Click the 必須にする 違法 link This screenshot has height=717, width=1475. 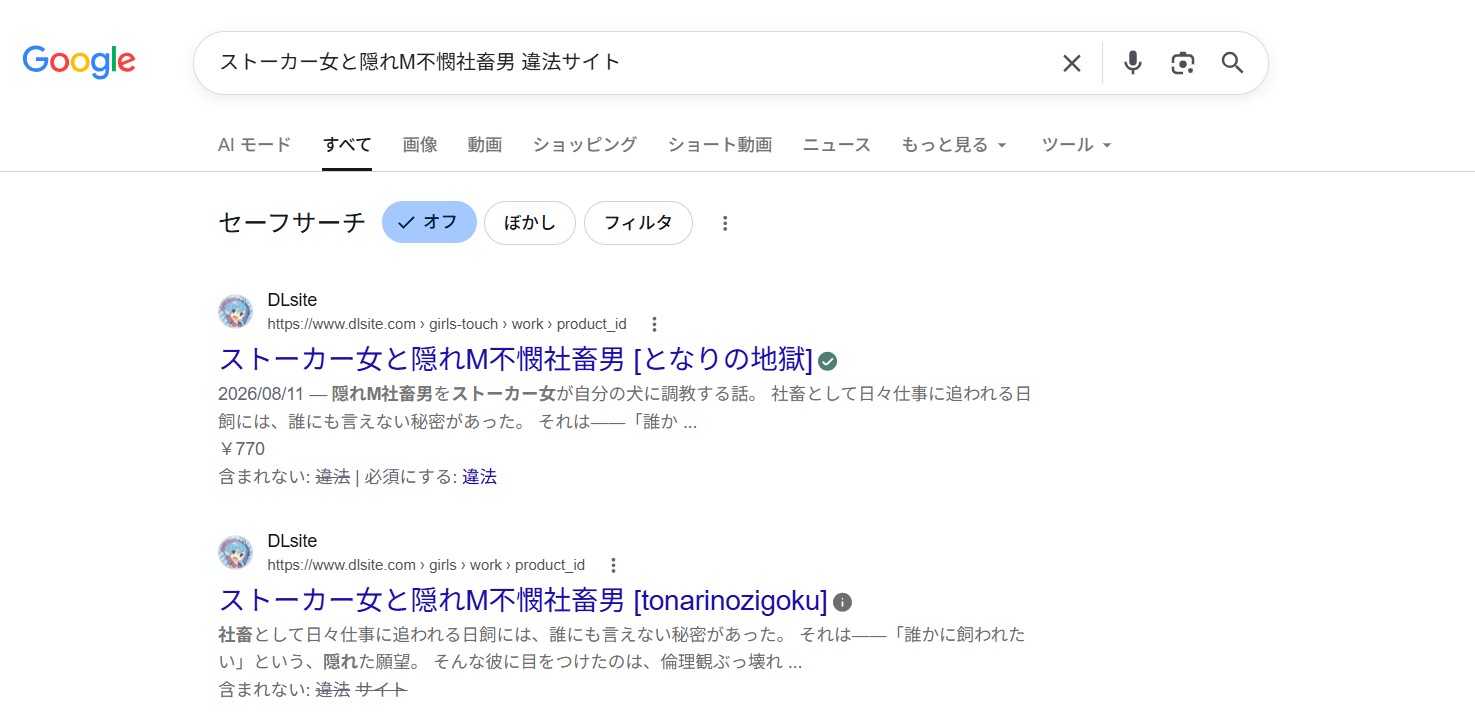pyautogui.click(x=479, y=477)
